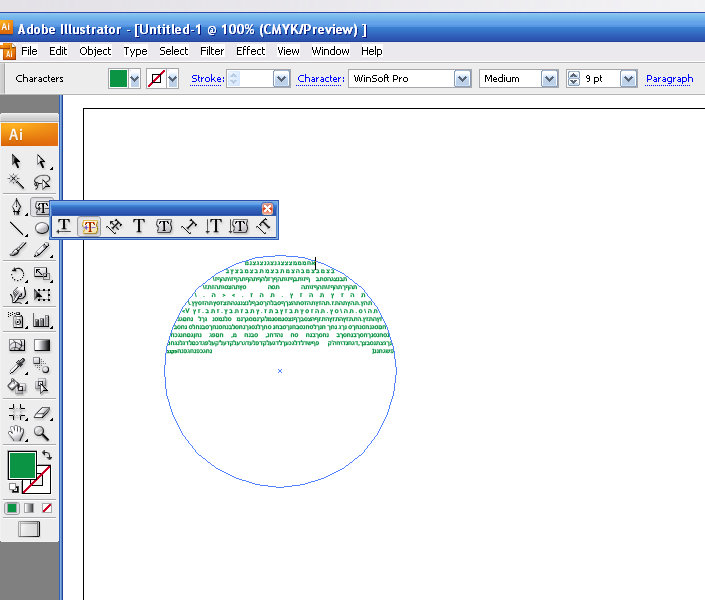This screenshot has height=600, width=705.
Task: Open the Stroke panel link
Action: pyautogui.click(x=207, y=79)
